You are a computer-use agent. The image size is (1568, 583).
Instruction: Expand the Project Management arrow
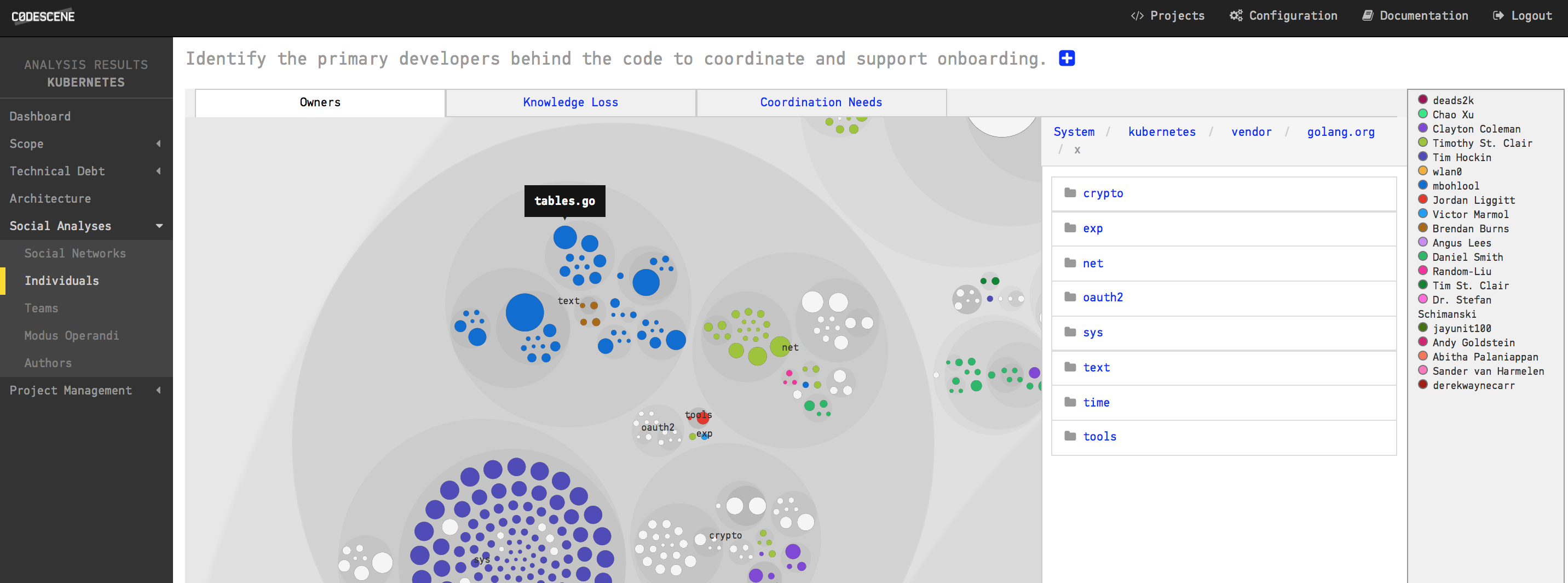pyautogui.click(x=159, y=391)
